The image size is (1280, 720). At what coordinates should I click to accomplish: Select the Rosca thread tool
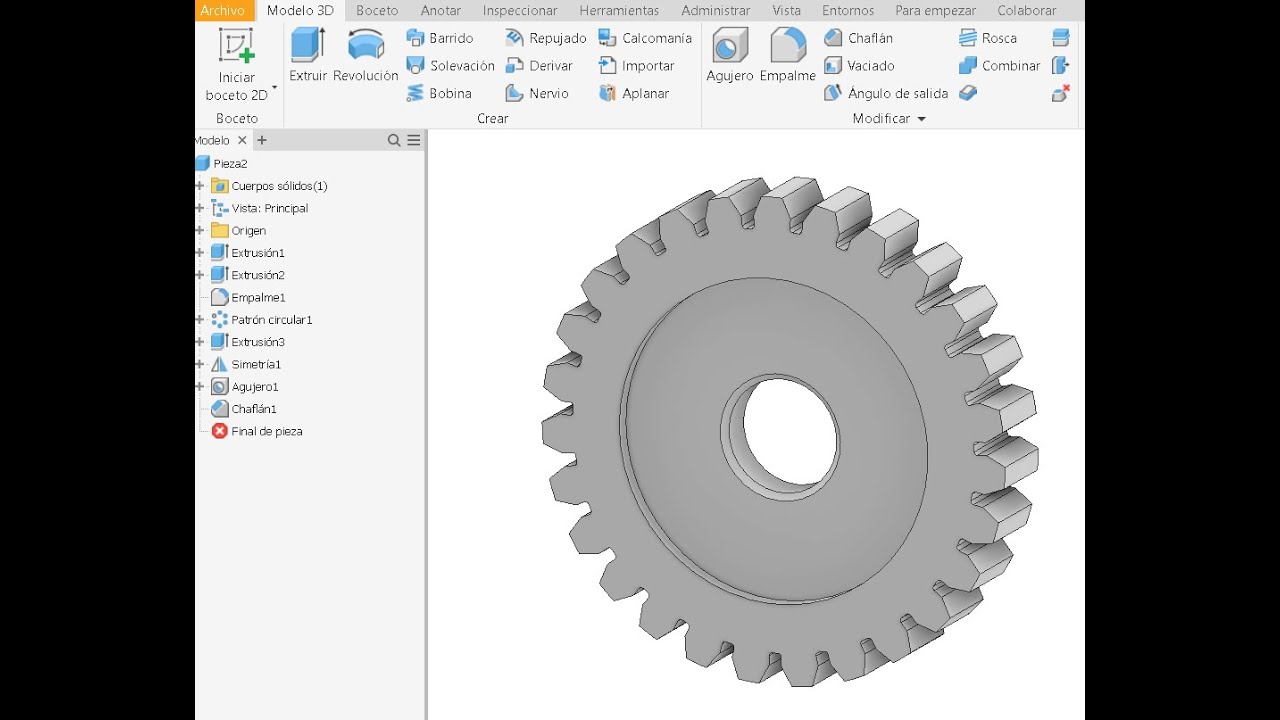988,38
